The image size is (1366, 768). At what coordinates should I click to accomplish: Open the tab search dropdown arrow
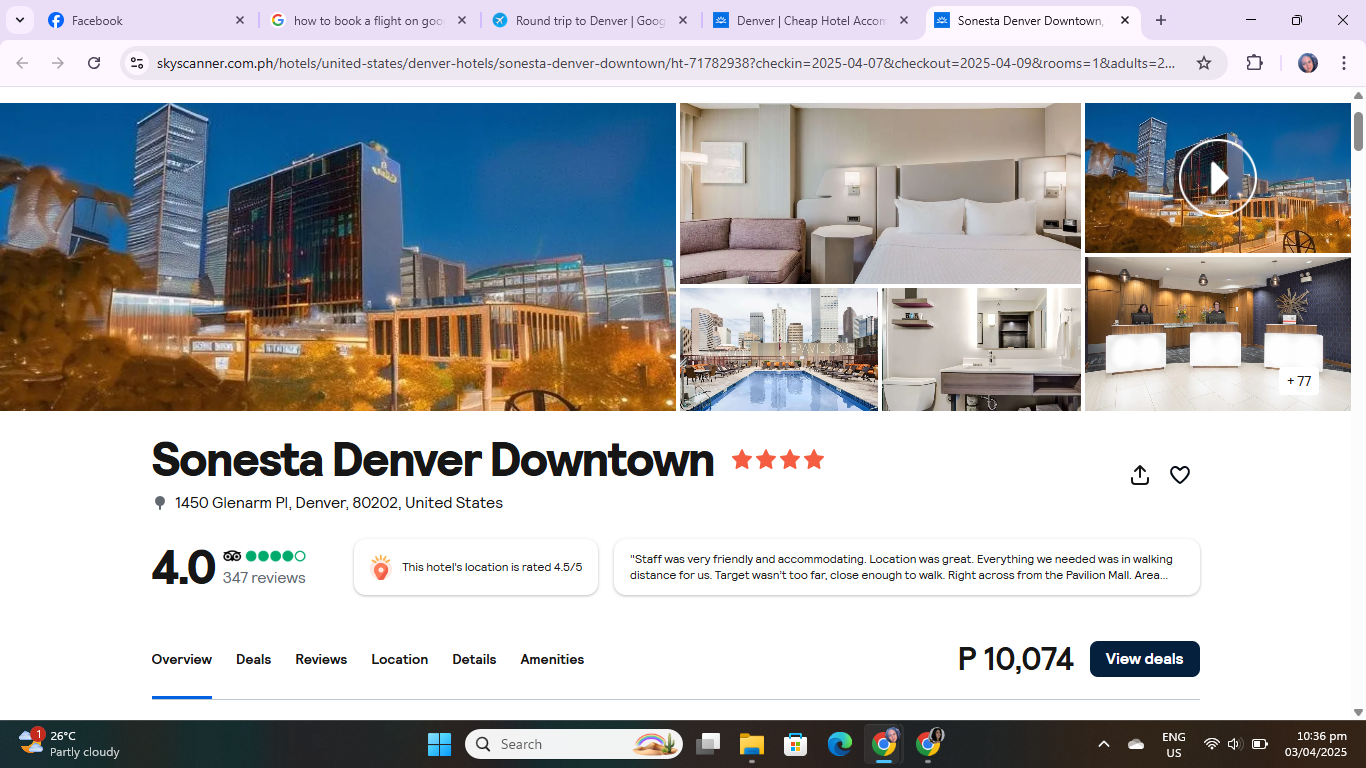(x=19, y=20)
